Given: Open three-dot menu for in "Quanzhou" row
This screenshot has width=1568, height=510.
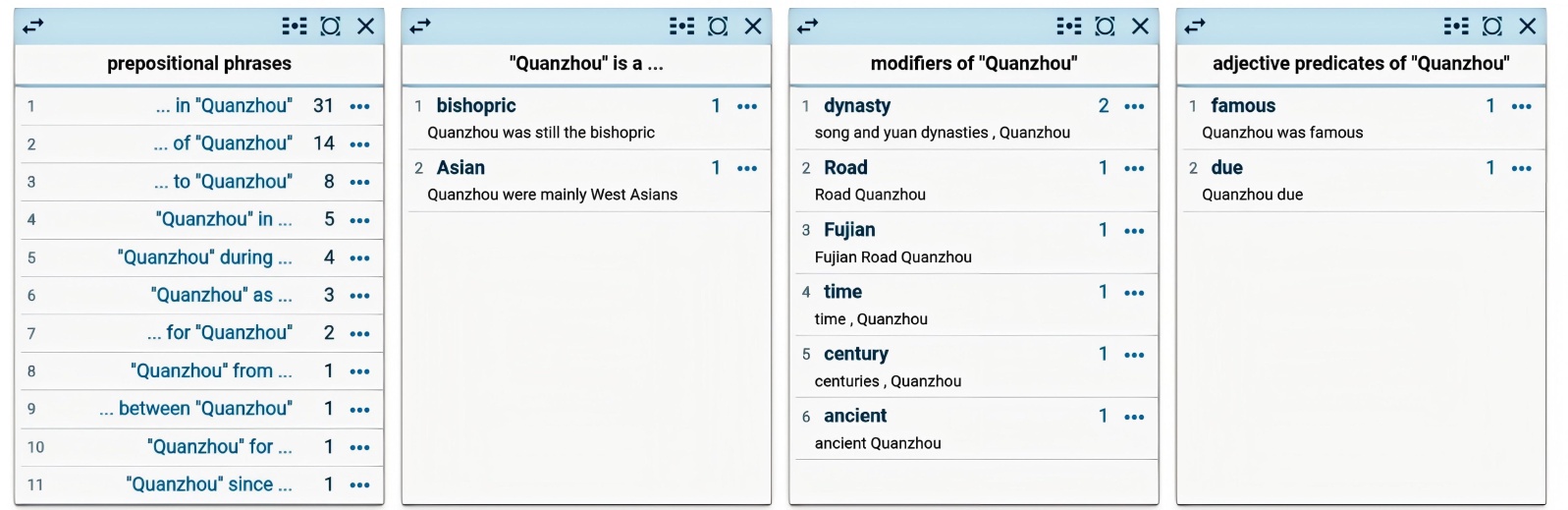Looking at the screenshot, I should 360,106.
